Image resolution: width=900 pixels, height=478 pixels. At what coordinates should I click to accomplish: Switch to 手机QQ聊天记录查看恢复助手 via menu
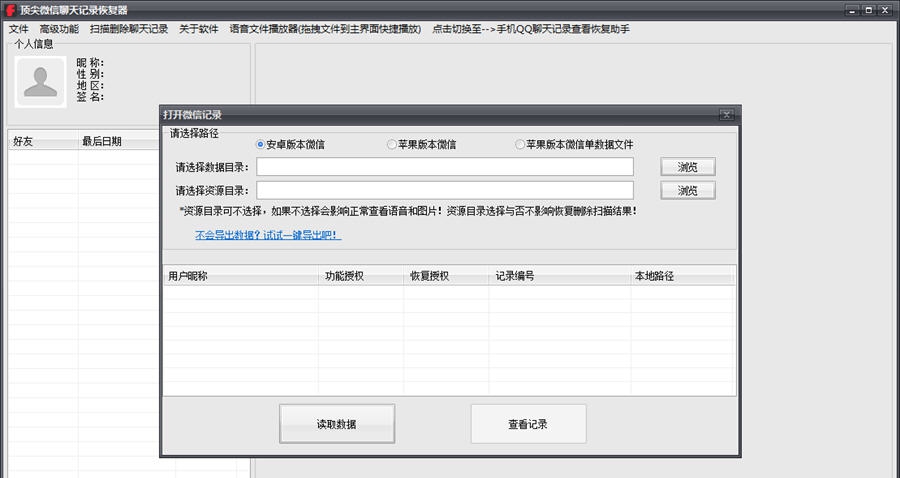(531, 29)
